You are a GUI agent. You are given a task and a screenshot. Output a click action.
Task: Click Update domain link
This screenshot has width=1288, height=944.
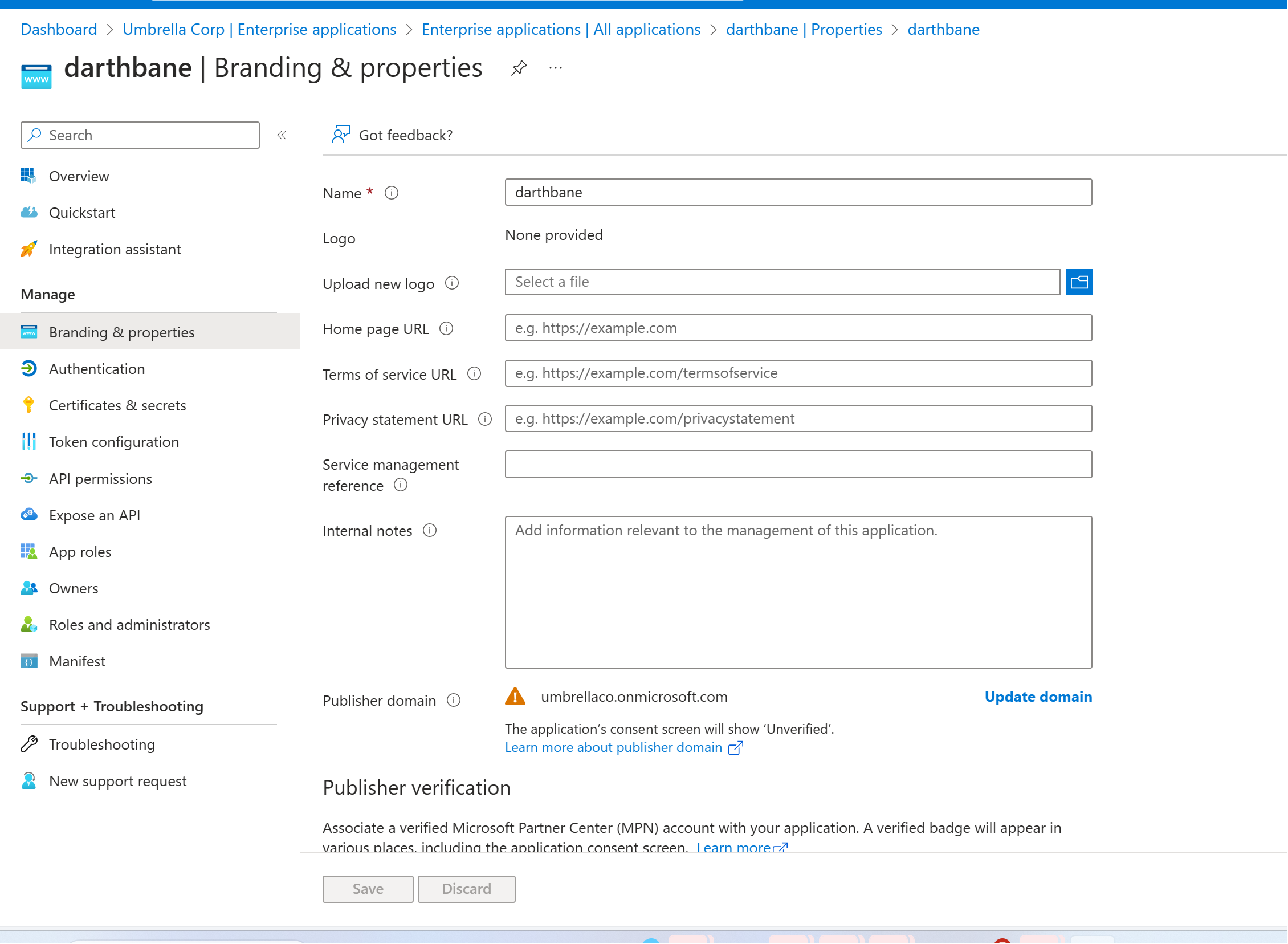(x=1038, y=697)
